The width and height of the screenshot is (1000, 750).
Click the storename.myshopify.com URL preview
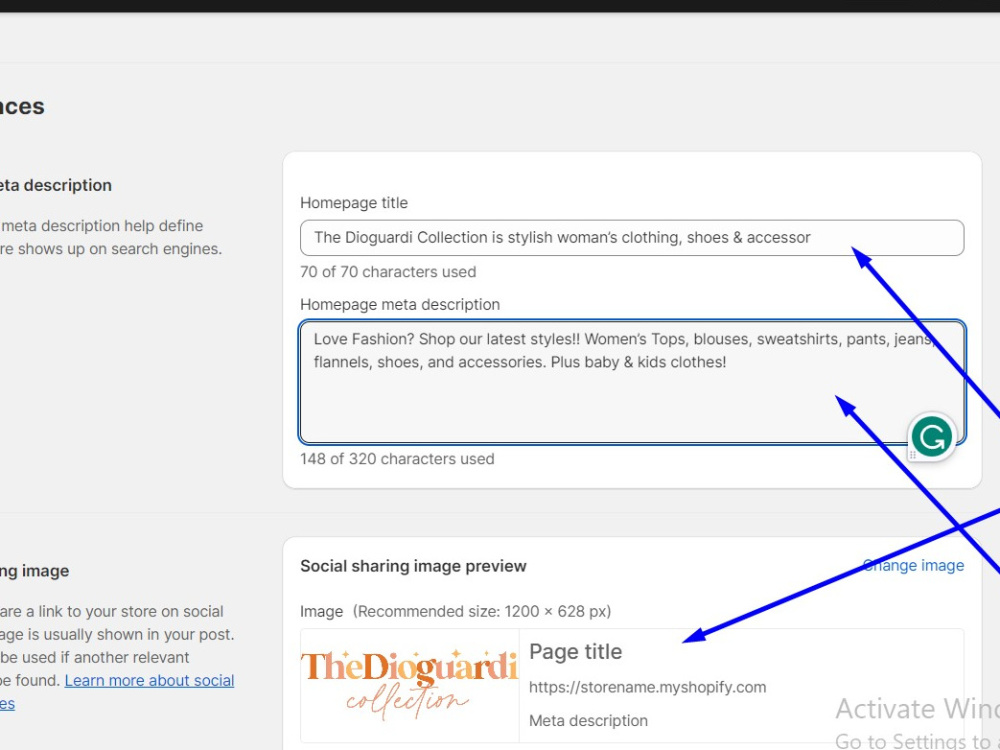[647, 688]
